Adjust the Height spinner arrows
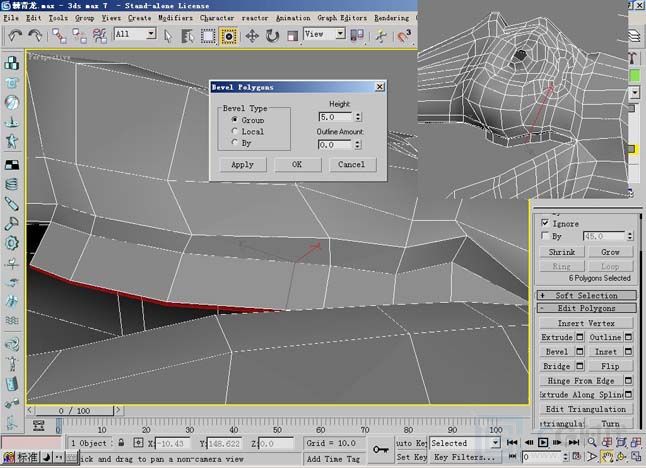 (x=358, y=117)
